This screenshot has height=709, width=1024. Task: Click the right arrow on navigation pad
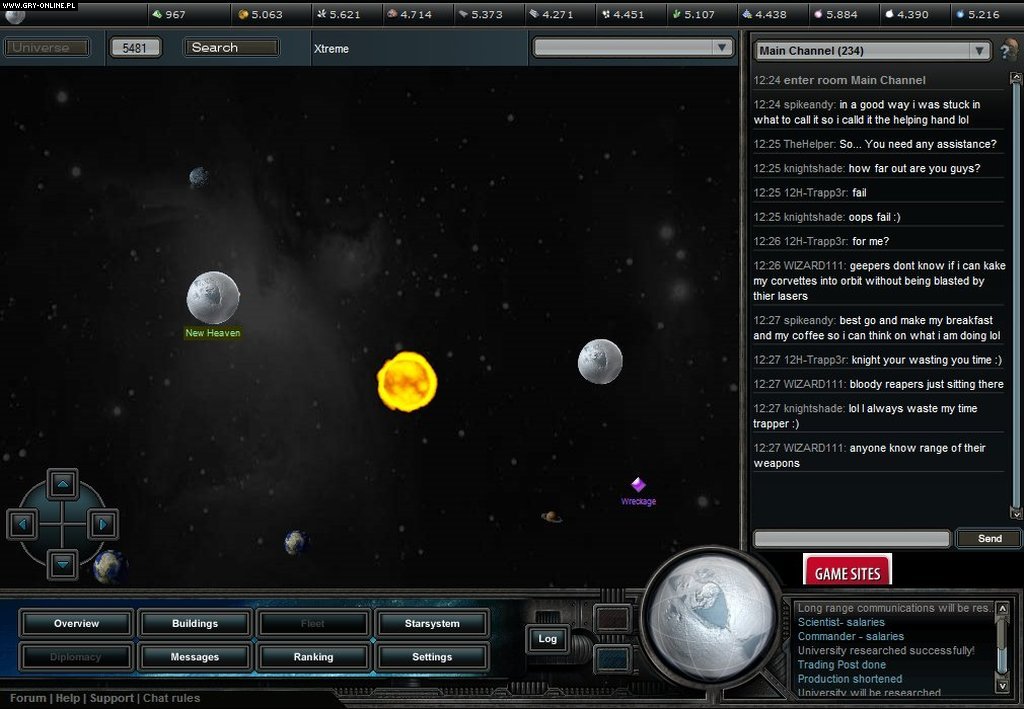point(102,524)
